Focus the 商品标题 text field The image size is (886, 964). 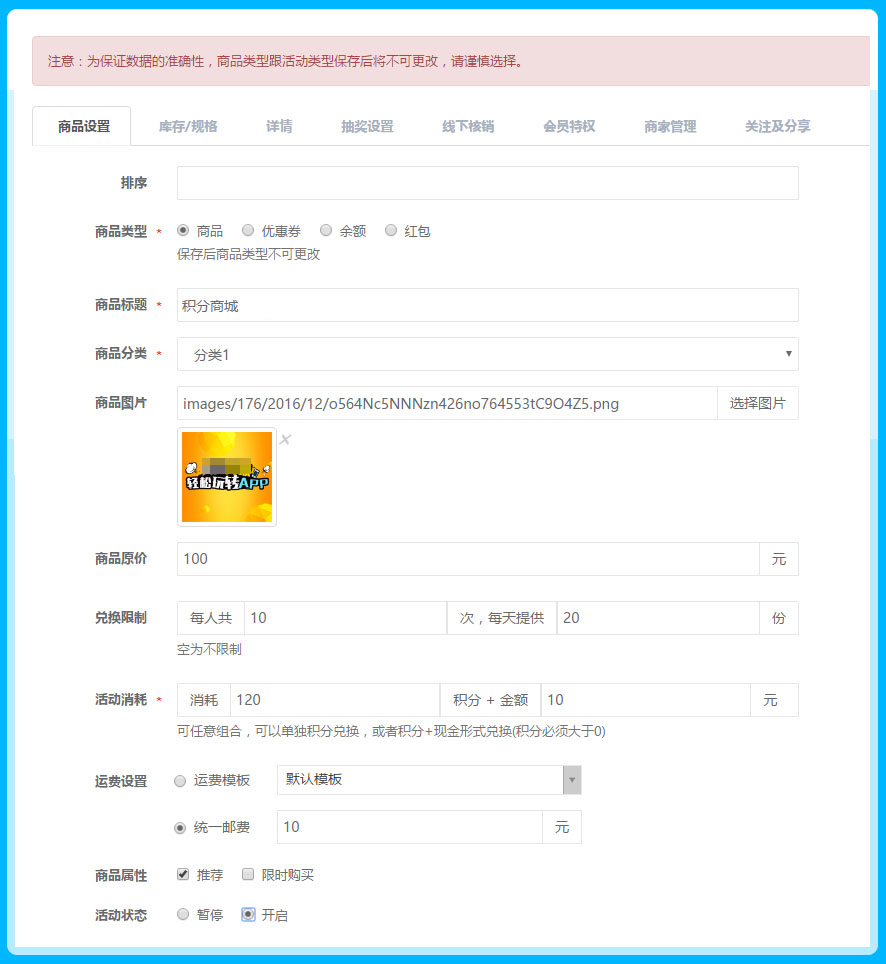pyautogui.click(x=487, y=306)
